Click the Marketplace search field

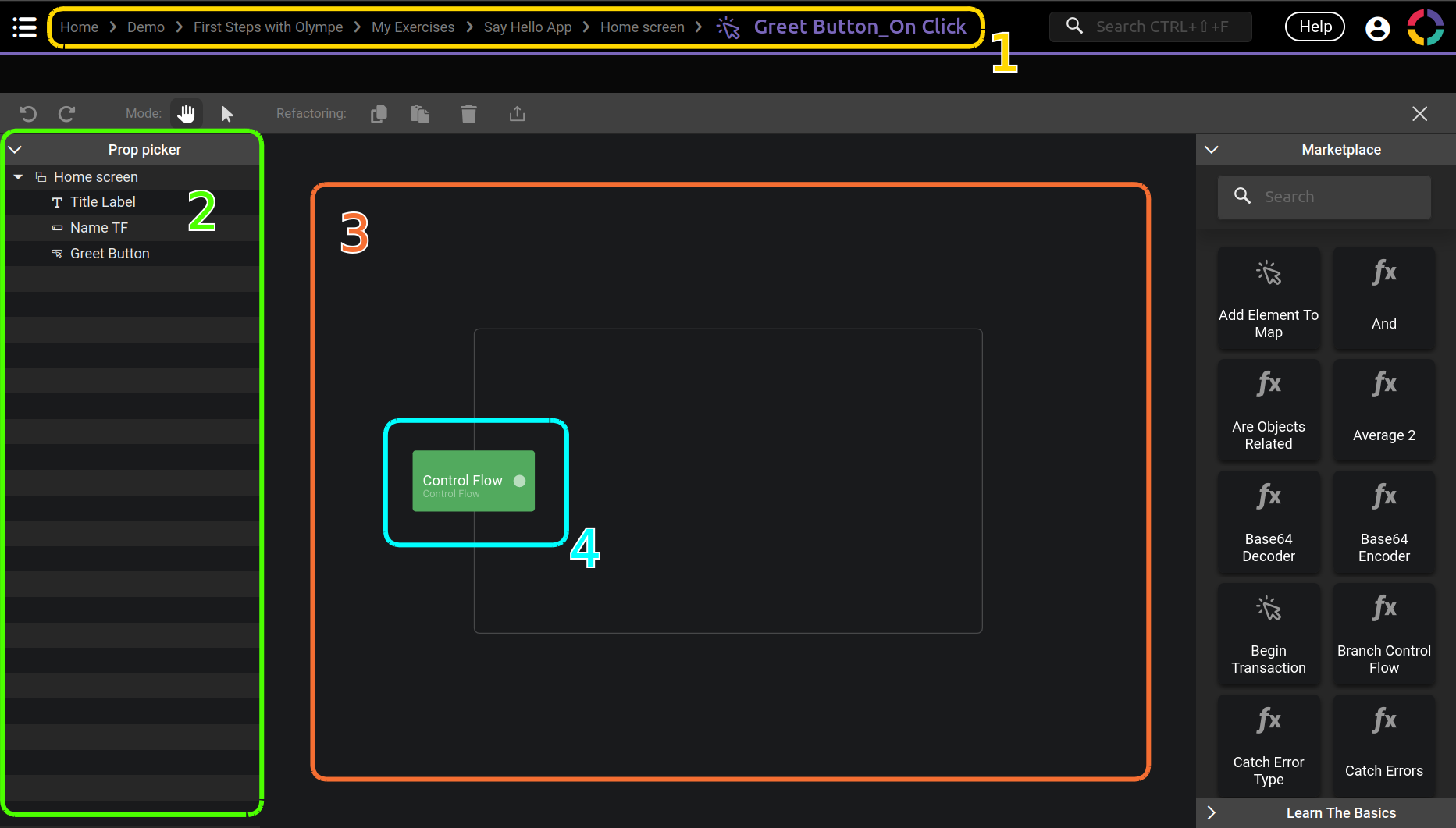coord(1335,197)
